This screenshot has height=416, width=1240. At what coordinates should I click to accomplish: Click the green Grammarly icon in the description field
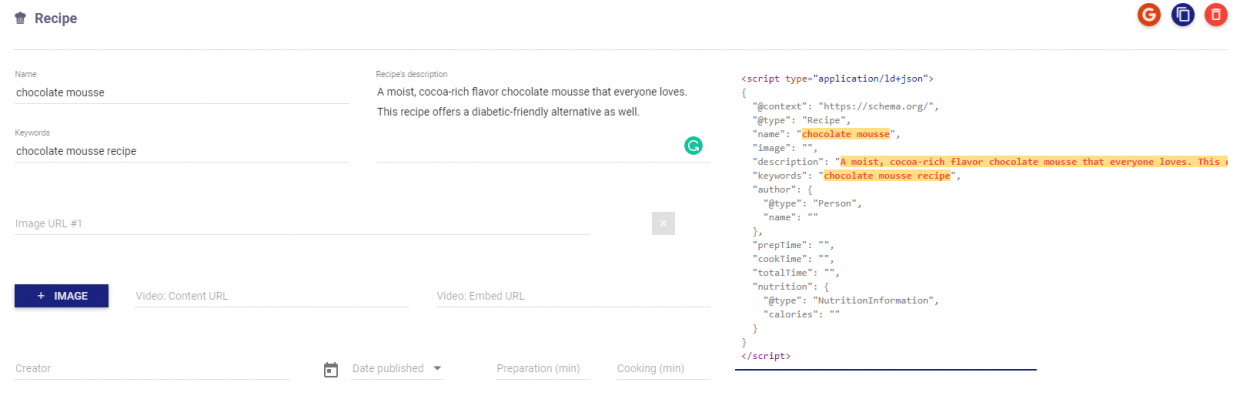pyautogui.click(x=693, y=146)
